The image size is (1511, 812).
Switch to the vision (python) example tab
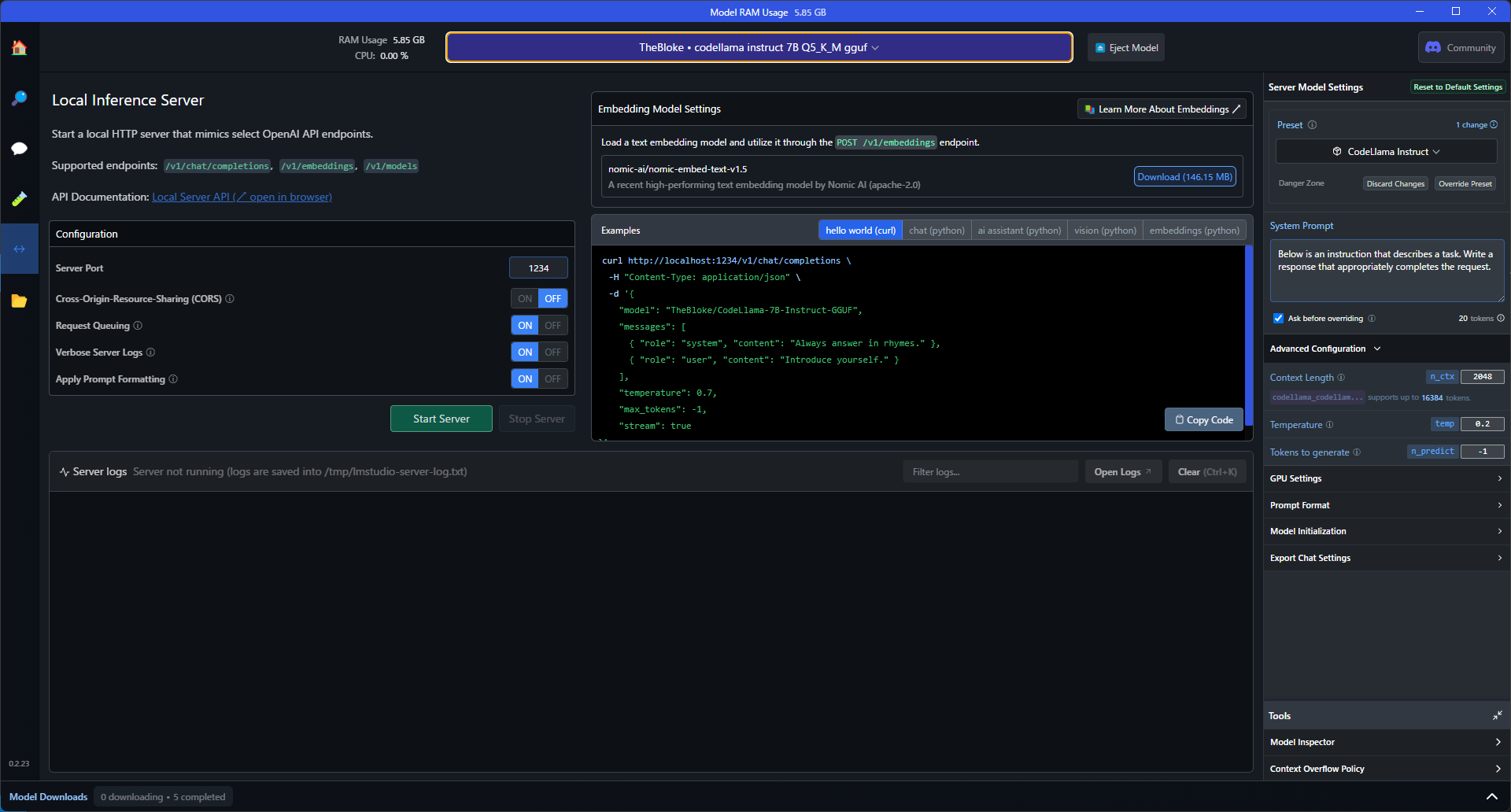(x=1105, y=230)
